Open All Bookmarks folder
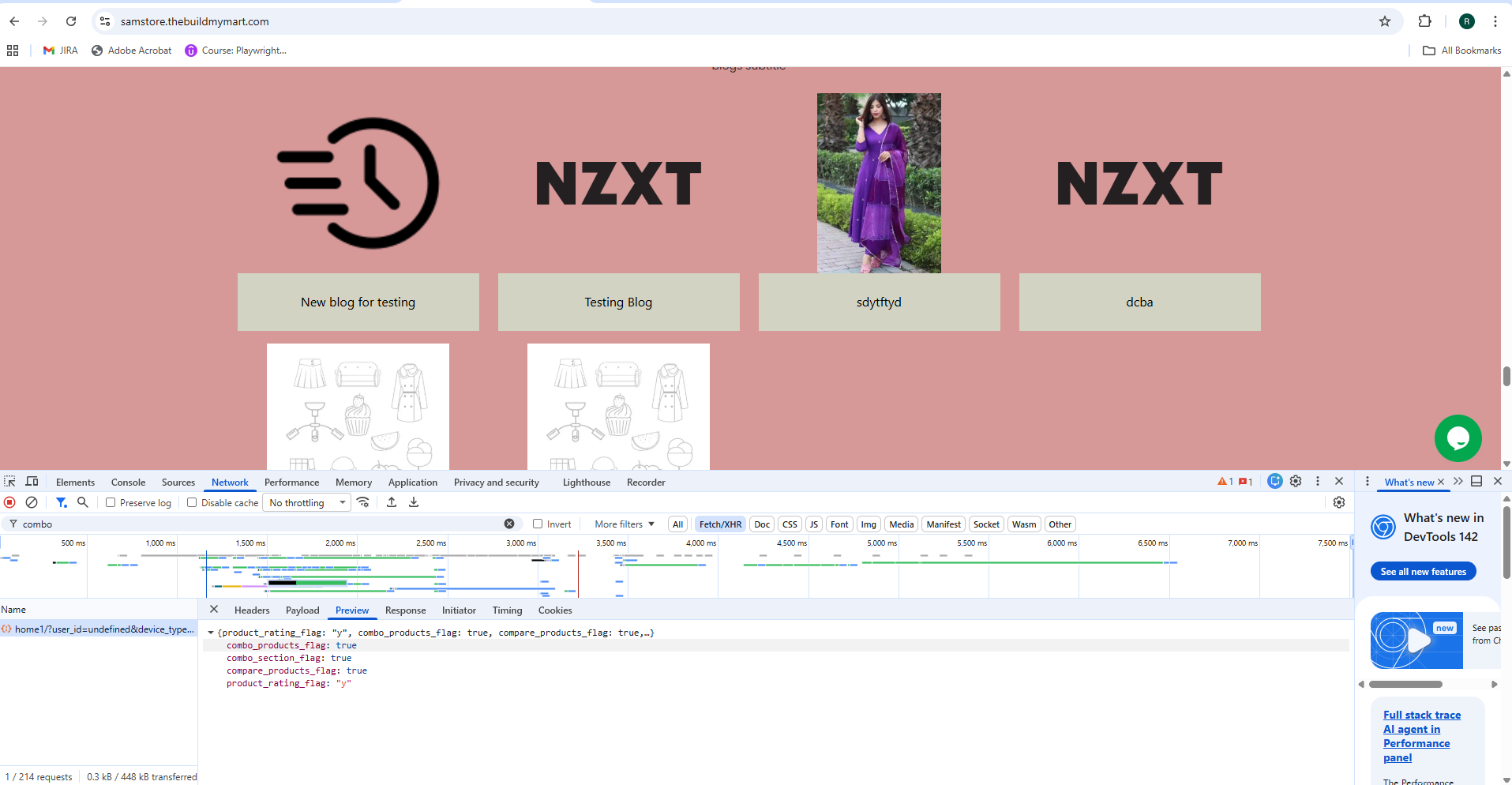 [1461, 51]
